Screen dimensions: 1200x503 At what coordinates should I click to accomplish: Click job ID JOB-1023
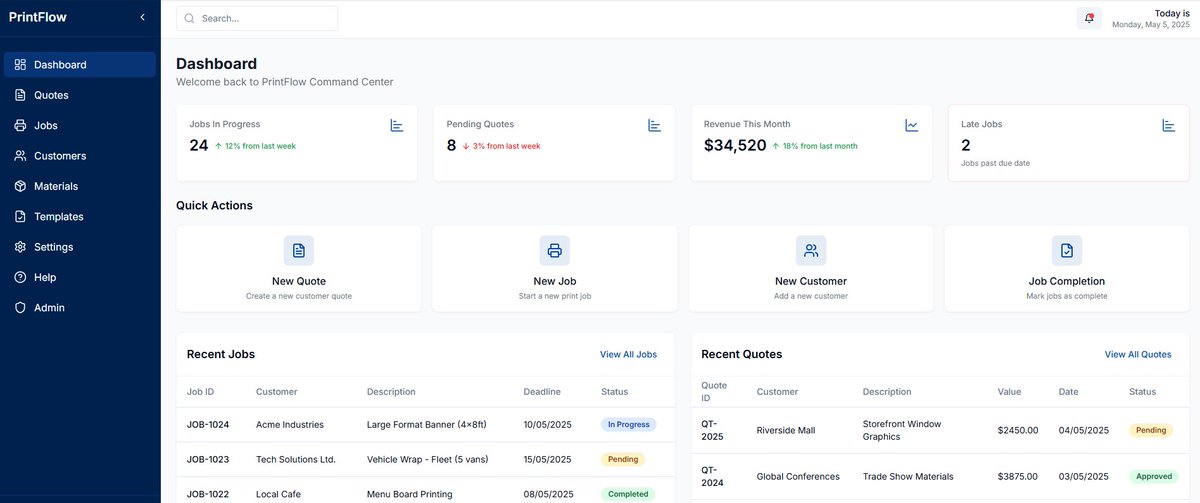[208, 459]
